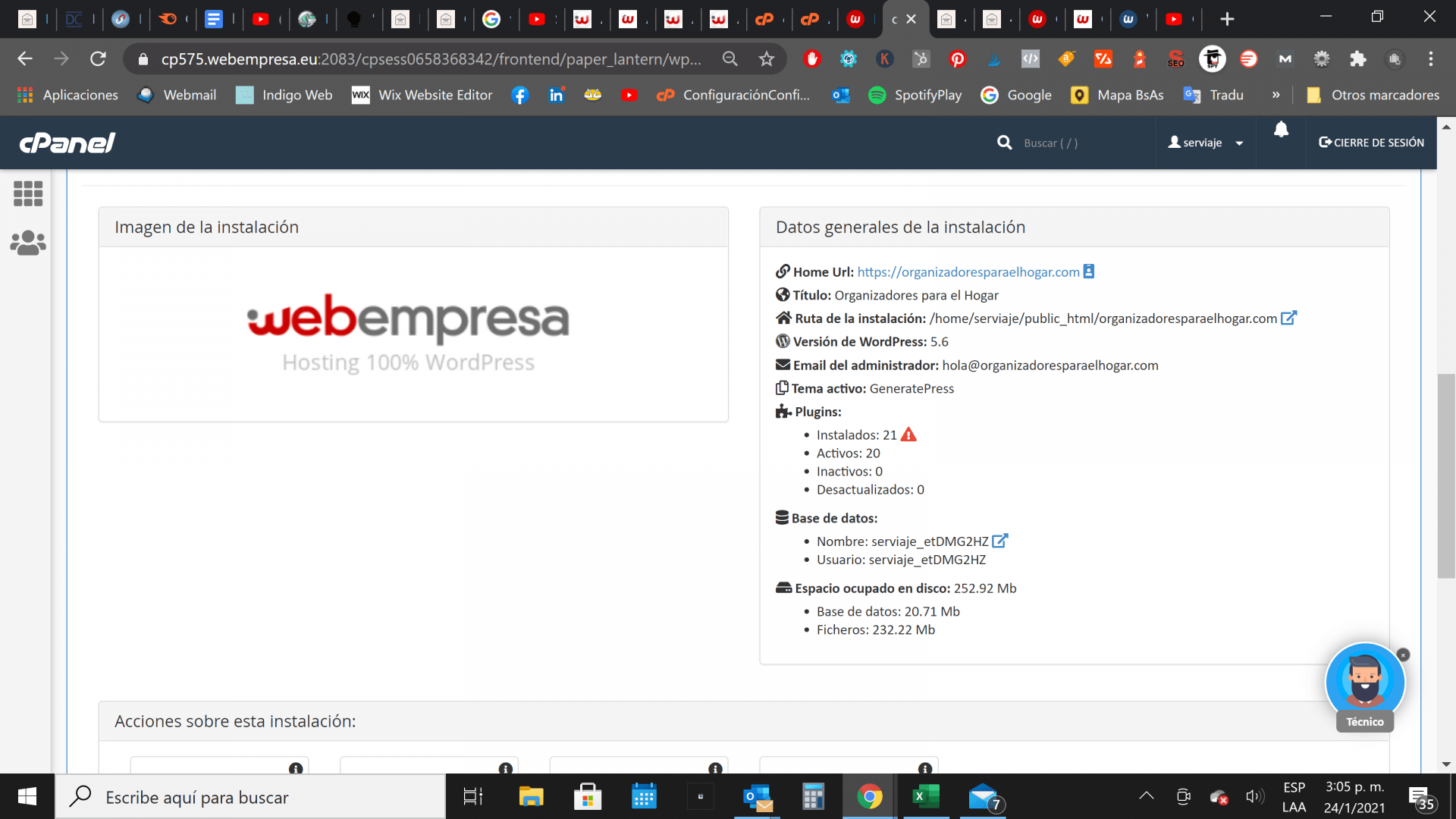Click the cPanel logo
The width and height of the screenshot is (1456, 819).
click(67, 143)
